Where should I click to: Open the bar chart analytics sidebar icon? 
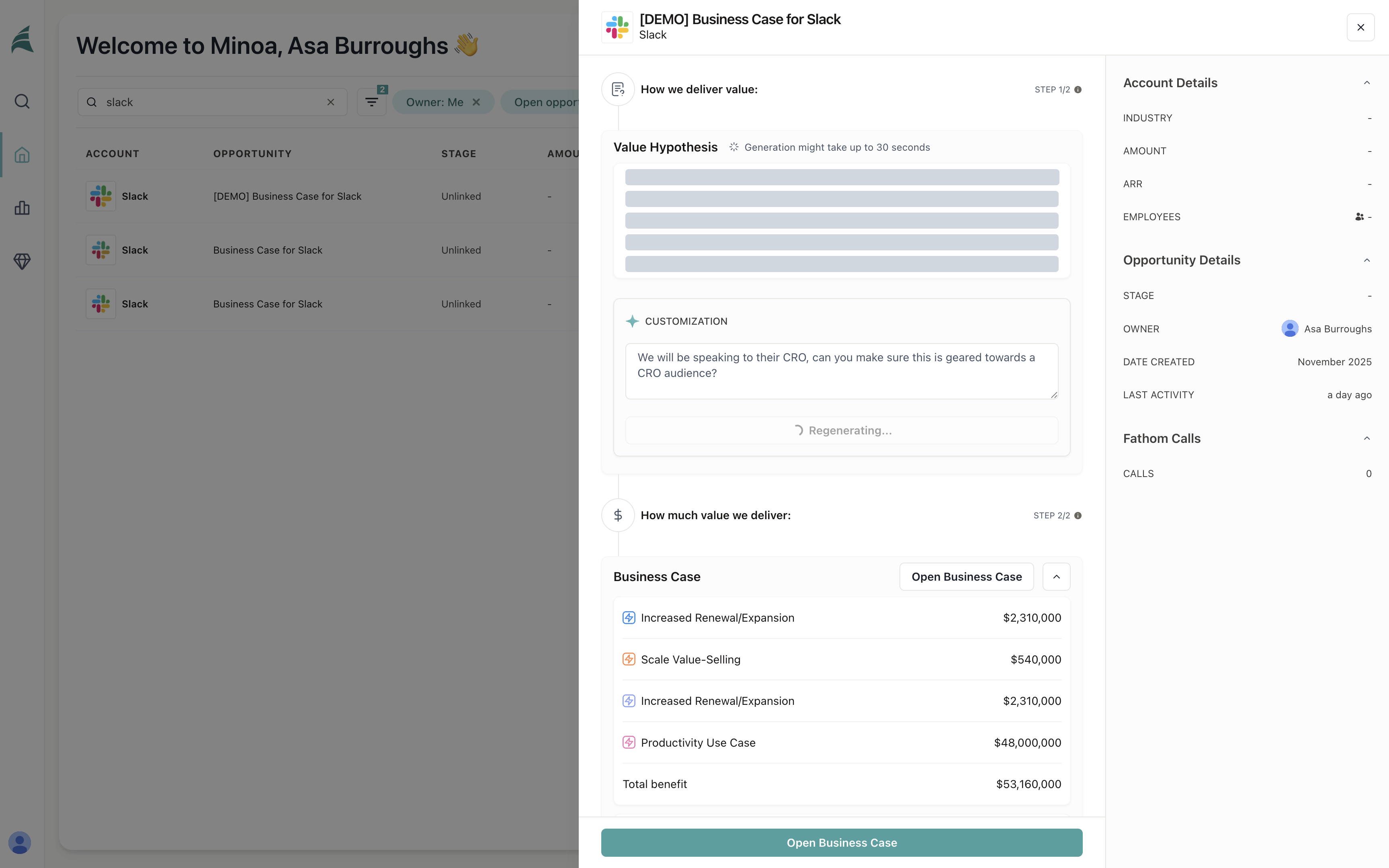tap(22, 208)
